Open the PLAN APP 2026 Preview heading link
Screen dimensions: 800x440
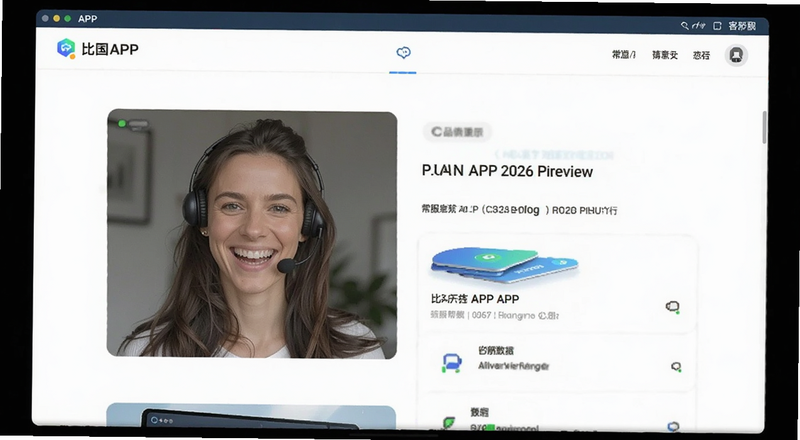pyautogui.click(x=507, y=171)
